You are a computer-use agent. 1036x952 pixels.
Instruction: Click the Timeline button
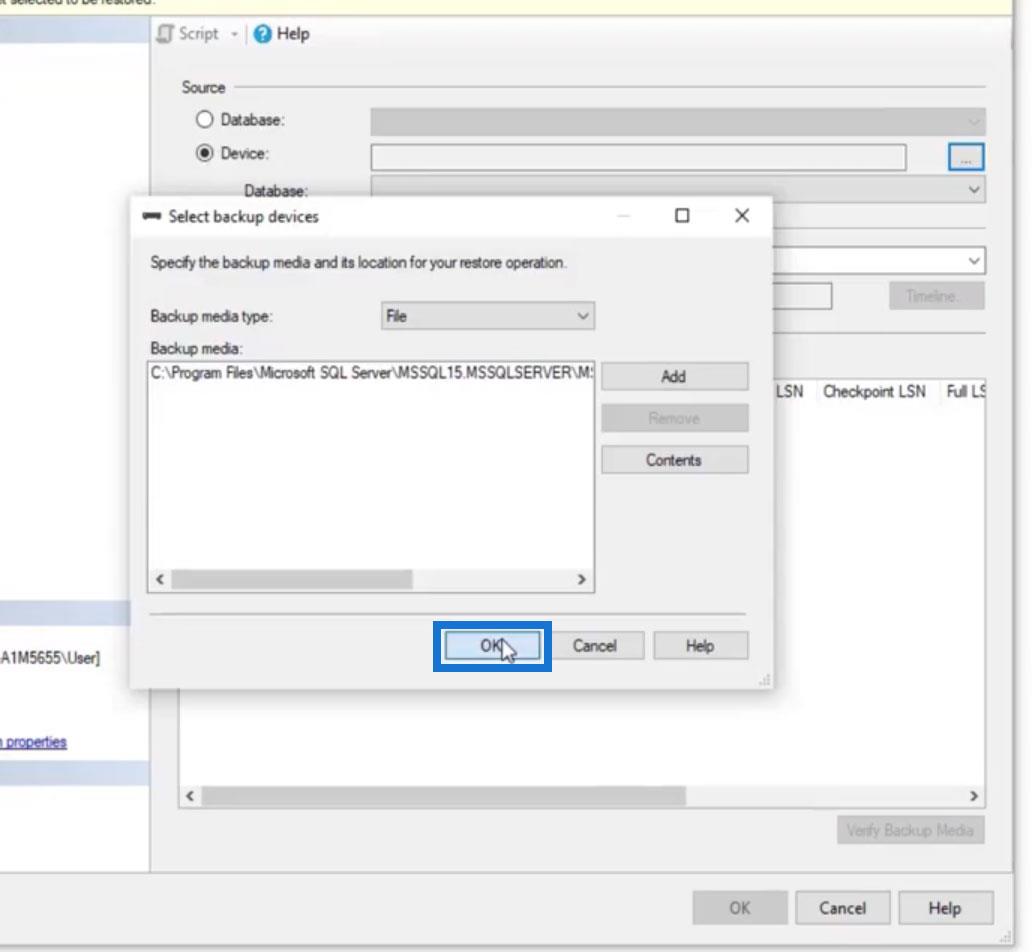click(936, 296)
